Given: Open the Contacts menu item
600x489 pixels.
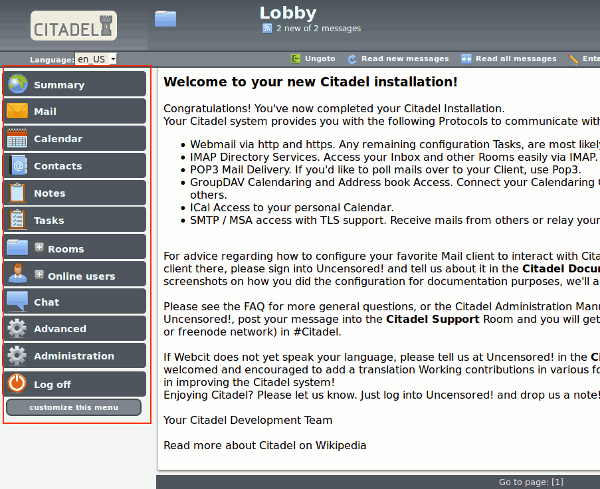Looking at the screenshot, I should pos(75,165).
